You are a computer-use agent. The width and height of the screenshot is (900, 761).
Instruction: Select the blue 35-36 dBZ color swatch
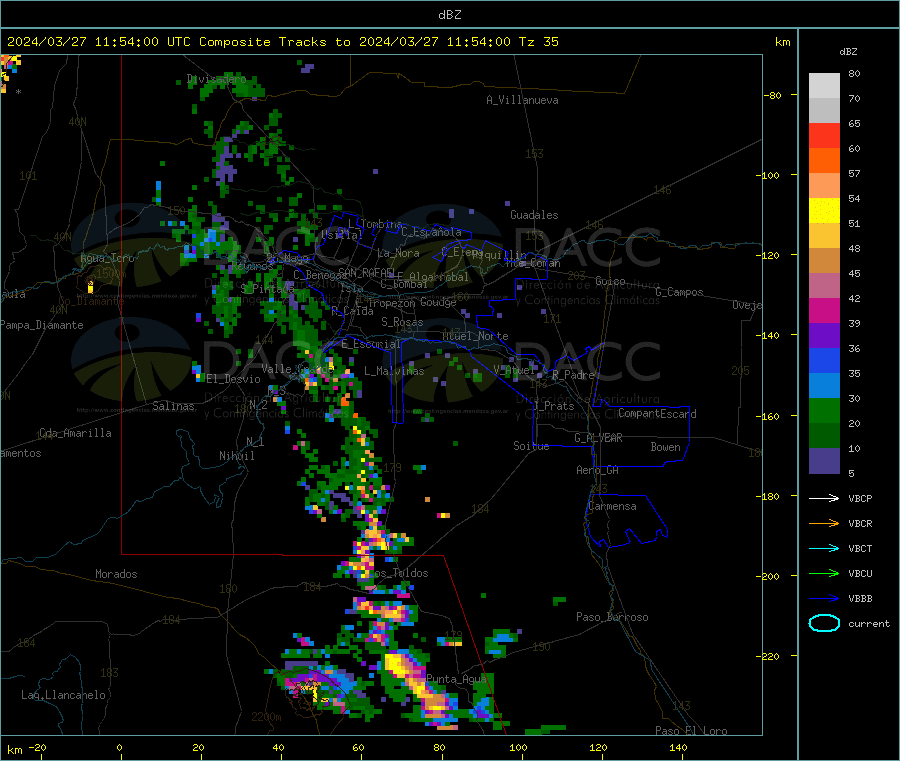tap(824, 360)
